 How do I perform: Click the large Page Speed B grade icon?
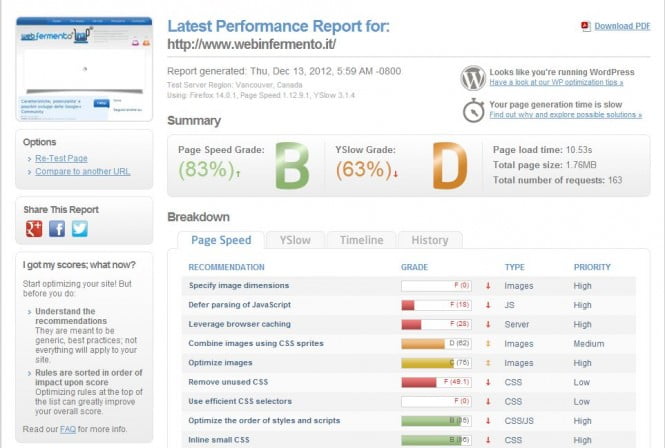292,165
